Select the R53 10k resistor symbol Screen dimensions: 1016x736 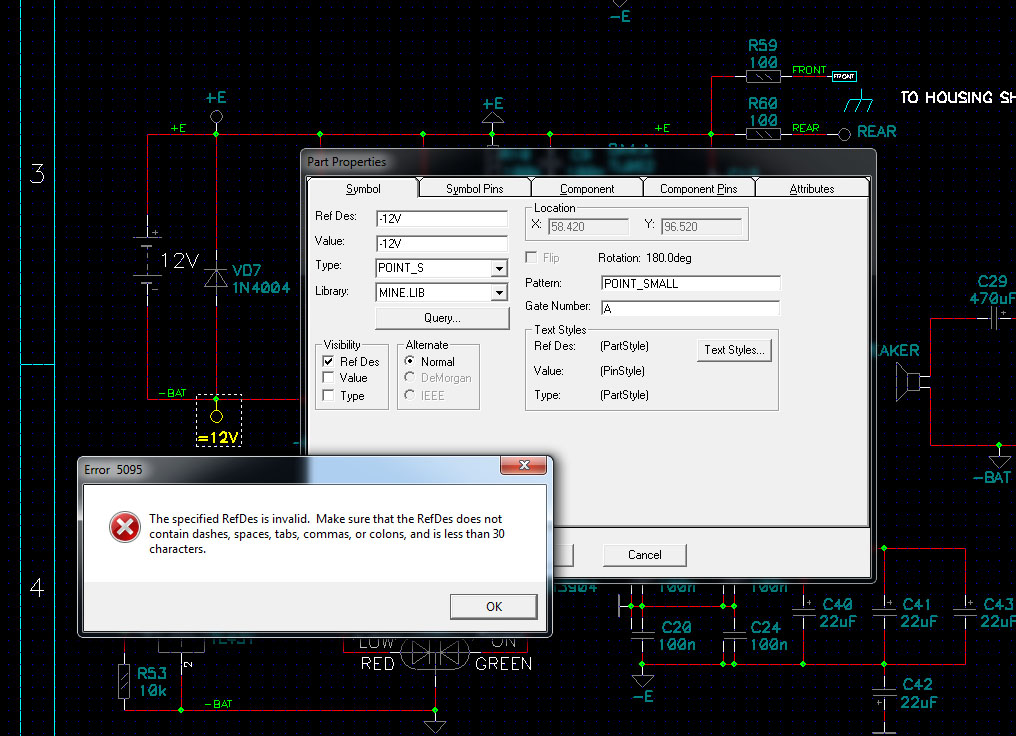pyautogui.click(x=124, y=680)
